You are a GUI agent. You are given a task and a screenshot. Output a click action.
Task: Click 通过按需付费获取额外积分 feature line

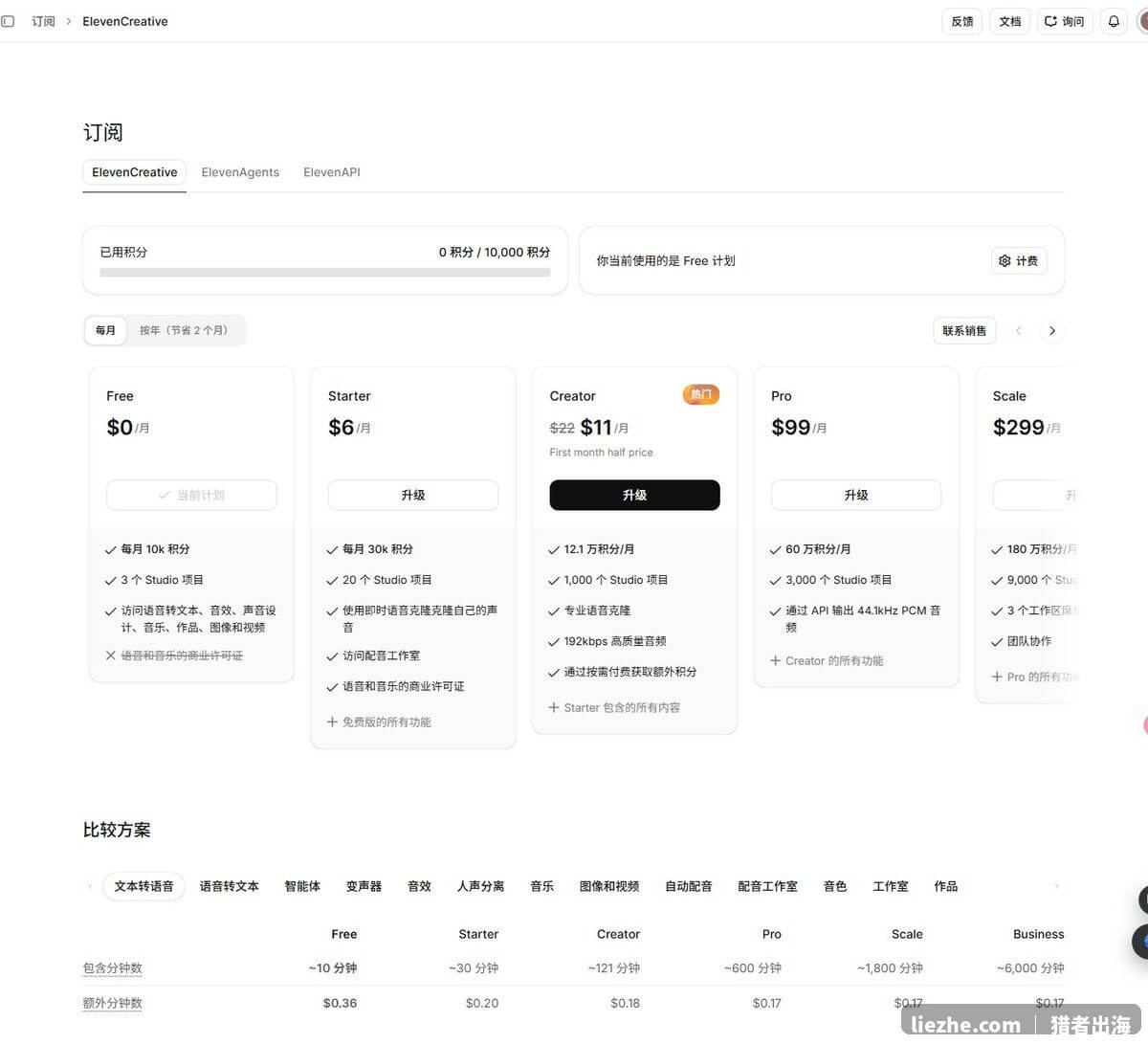pos(630,672)
